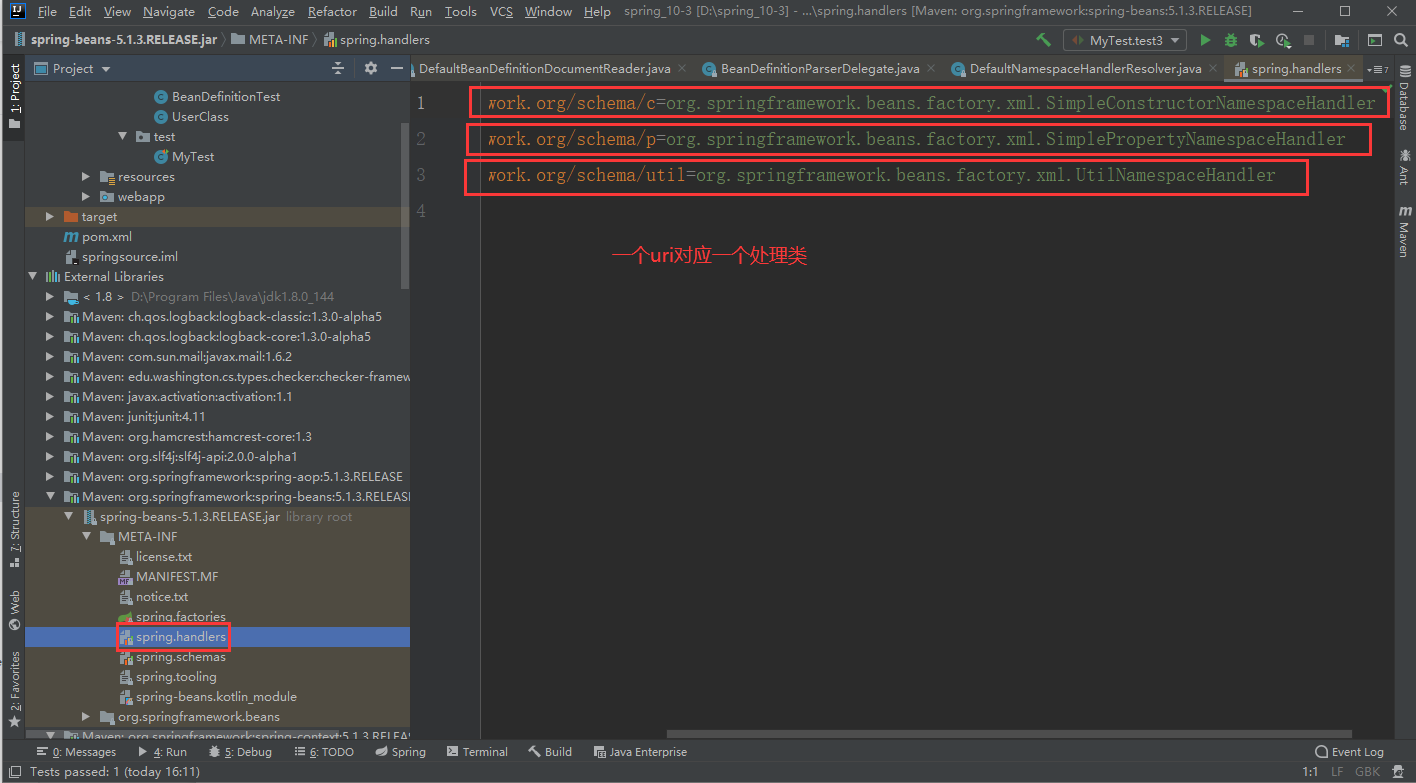The width and height of the screenshot is (1416, 783).
Task: Click the 1:1 cursor position indicator
Action: click(1310, 772)
